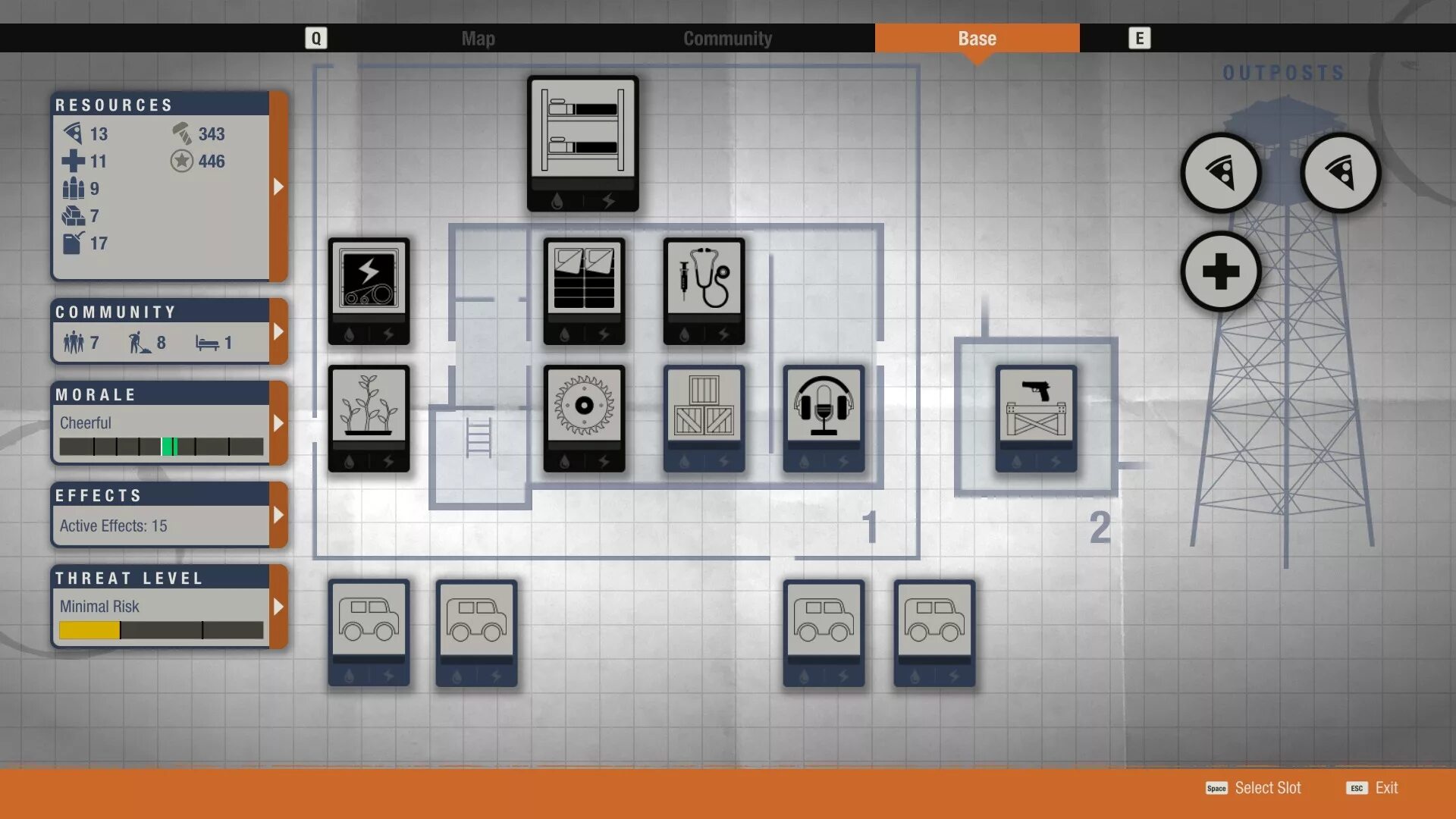Expand the Community panel arrow
This screenshot has width=1456, height=819.
click(278, 331)
